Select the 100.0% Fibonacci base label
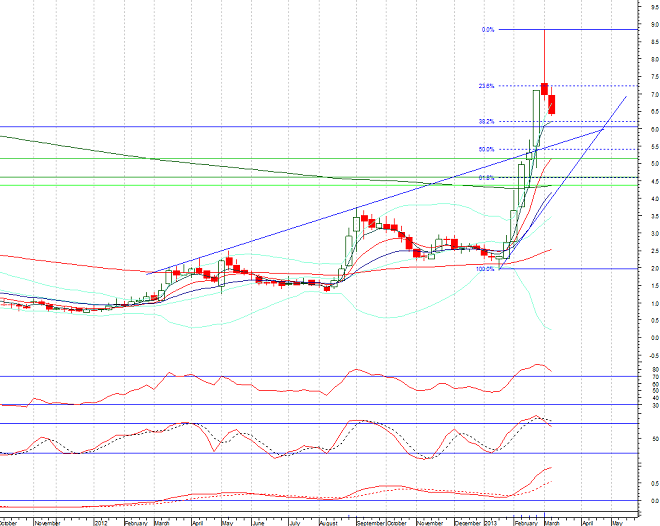This screenshot has height=526, width=660. pyautogui.click(x=486, y=268)
